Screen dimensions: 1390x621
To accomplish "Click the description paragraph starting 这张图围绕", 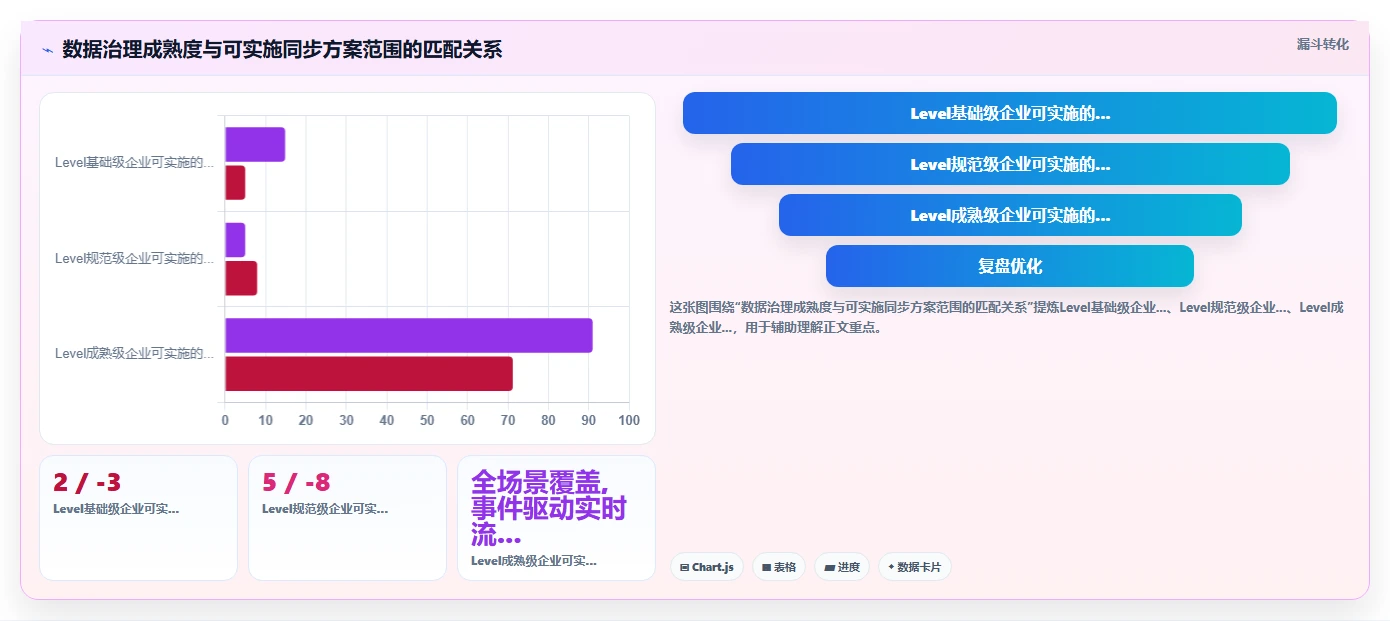I will [x=1007, y=317].
